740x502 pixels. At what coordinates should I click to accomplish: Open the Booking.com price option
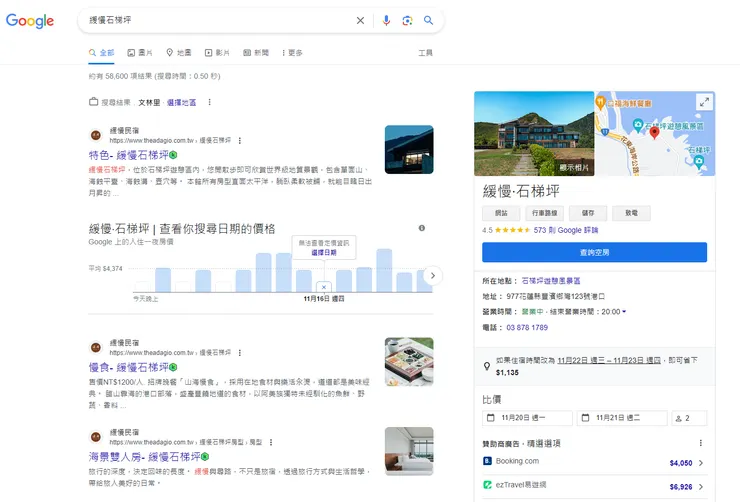pos(595,462)
